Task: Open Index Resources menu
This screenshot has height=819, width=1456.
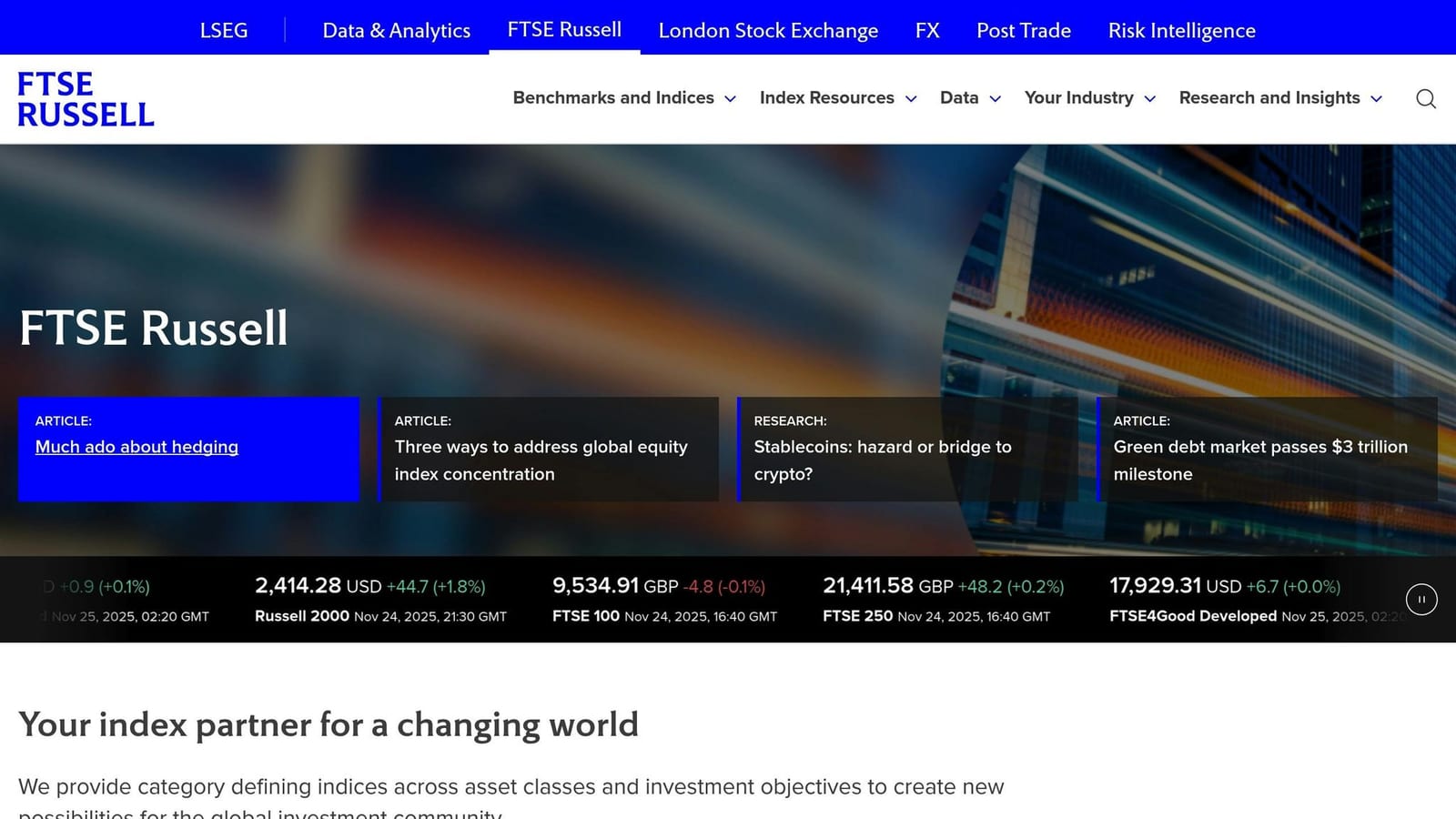Action: (x=827, y=97)
